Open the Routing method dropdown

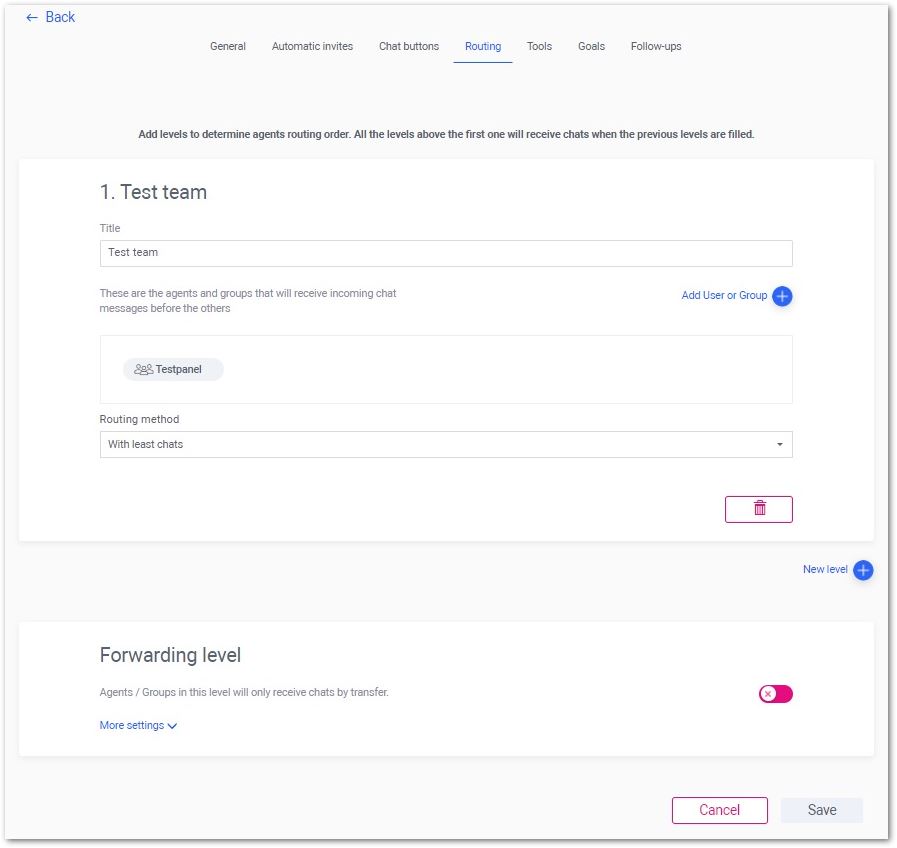pyautogui.click(x=446, y=444)
